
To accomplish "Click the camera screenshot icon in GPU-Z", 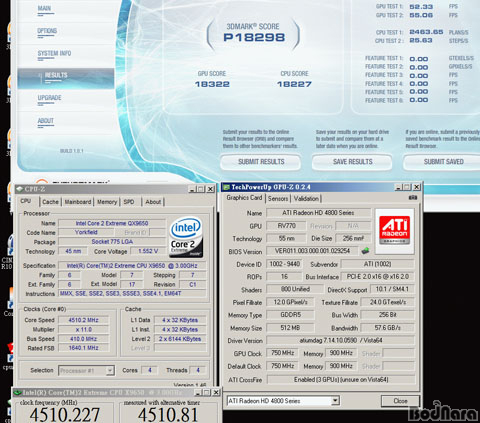I will click(x=413, y=198).
